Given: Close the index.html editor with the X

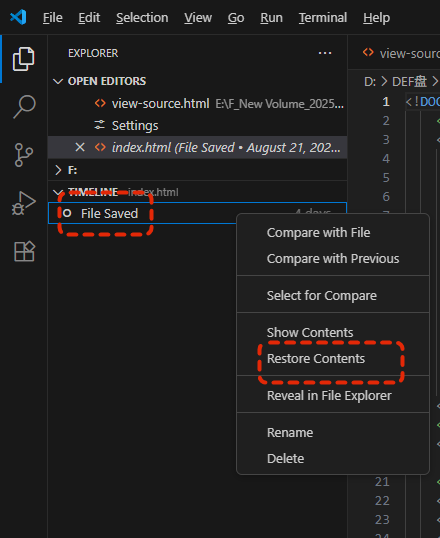Looking at the screenshot, I should (80, 148).
